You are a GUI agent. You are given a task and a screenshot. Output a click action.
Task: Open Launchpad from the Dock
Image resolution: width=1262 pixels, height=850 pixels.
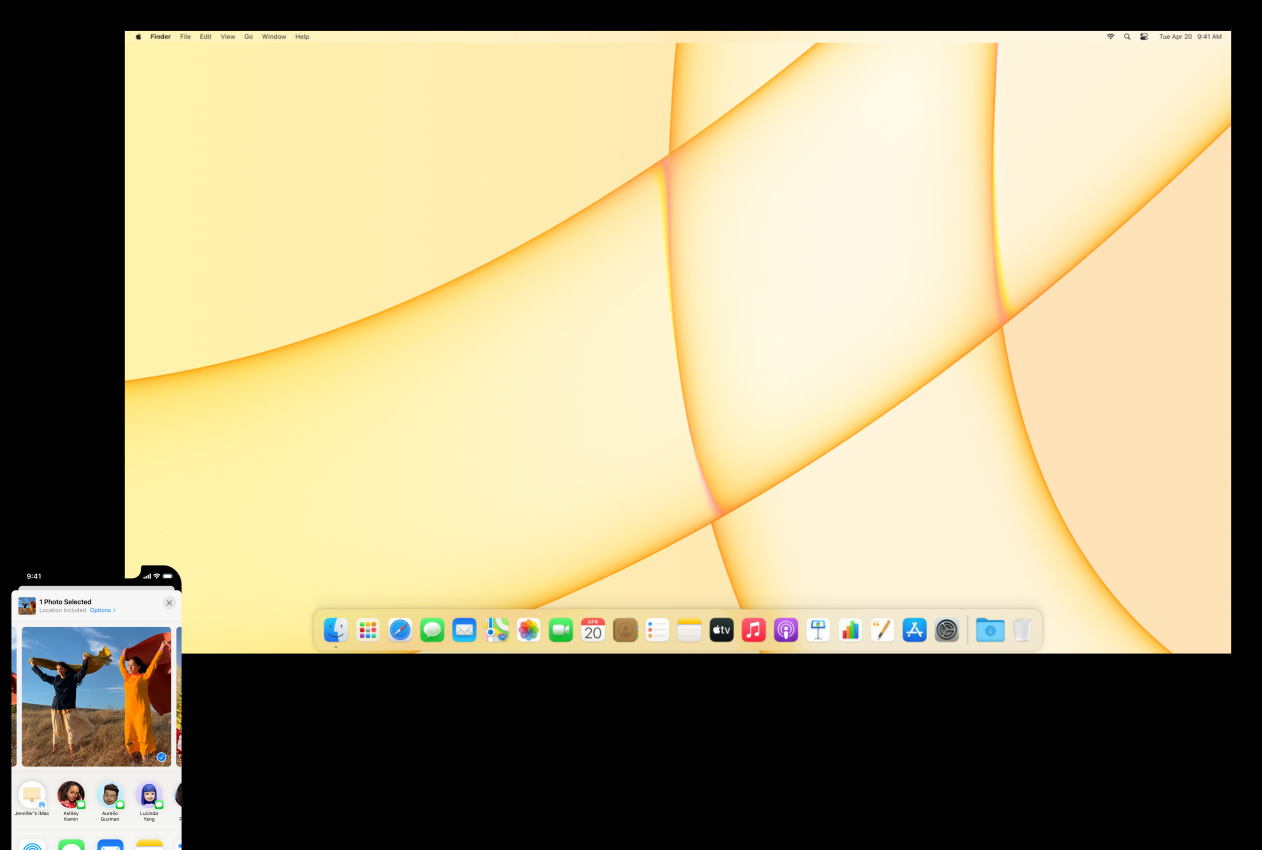[368, 630]
